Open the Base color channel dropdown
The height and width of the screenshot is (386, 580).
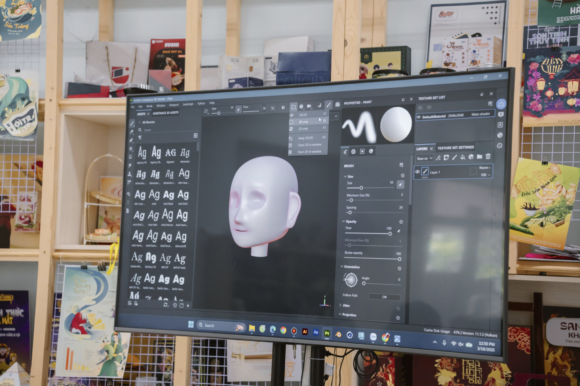424,158
